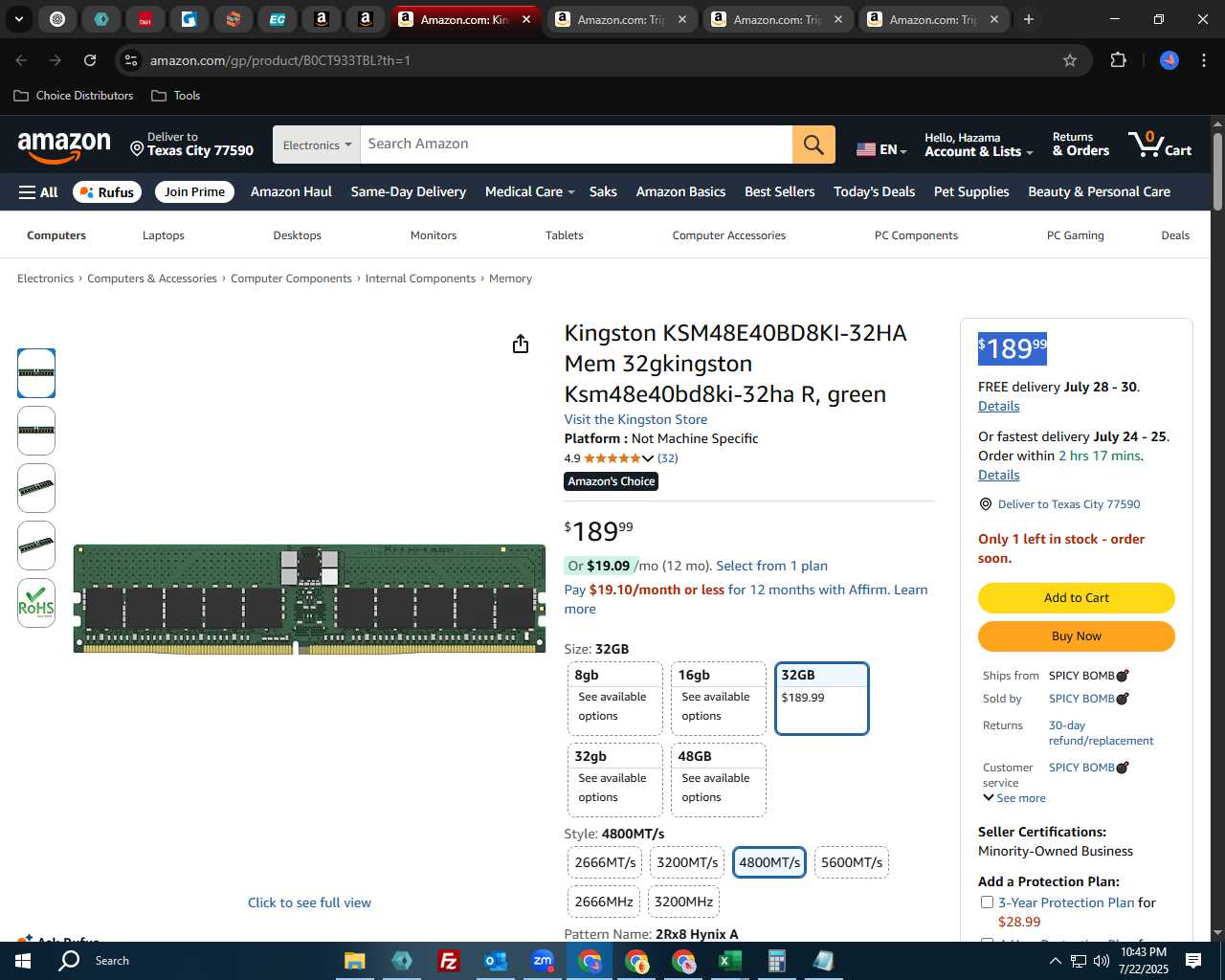Image resolution: width=1225 pixels, height=980 pixels.
Task: Open Zoom from the taskbar
Action: 543,961
